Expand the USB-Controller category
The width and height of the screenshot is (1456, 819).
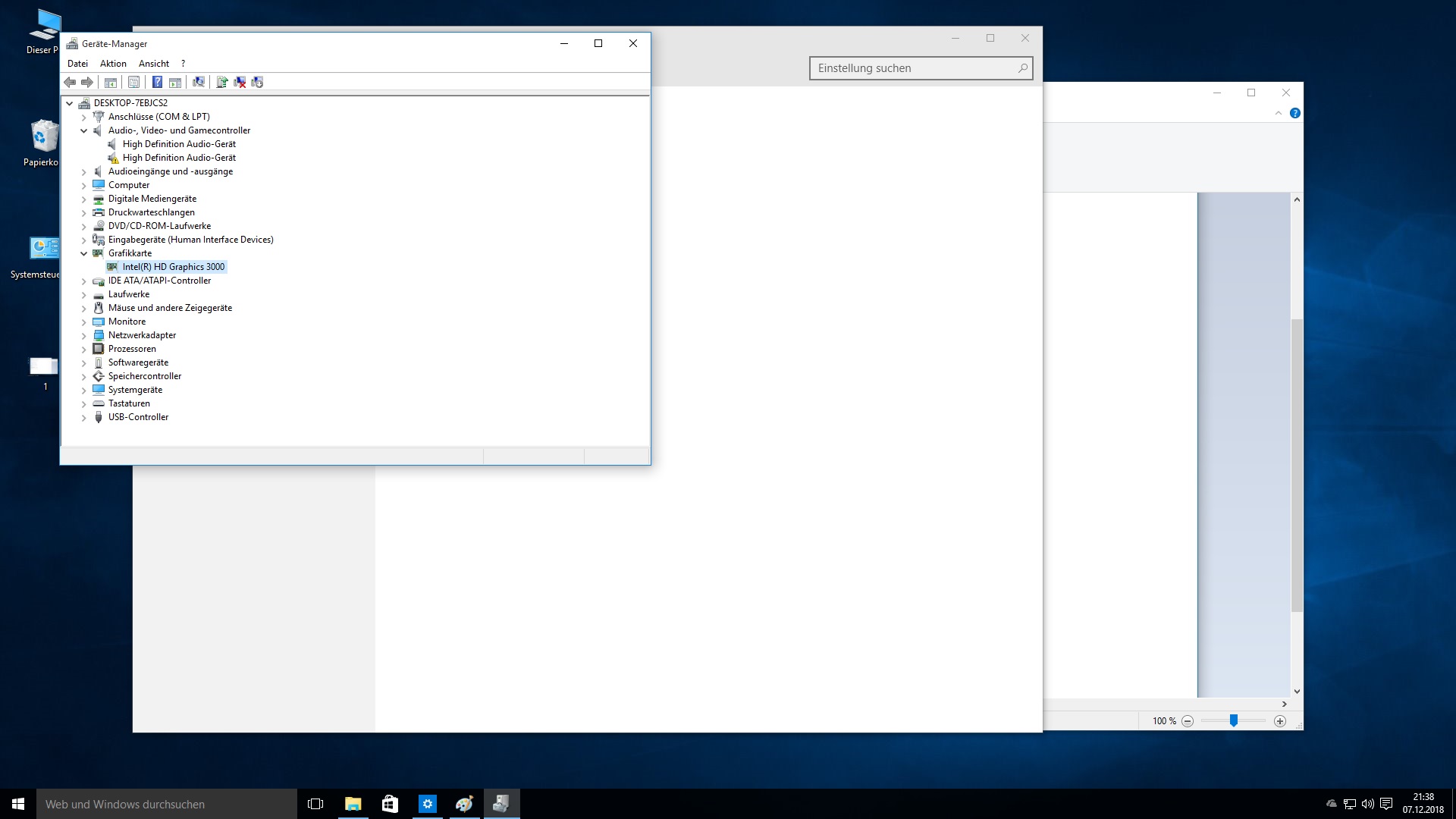click(84, 418)
